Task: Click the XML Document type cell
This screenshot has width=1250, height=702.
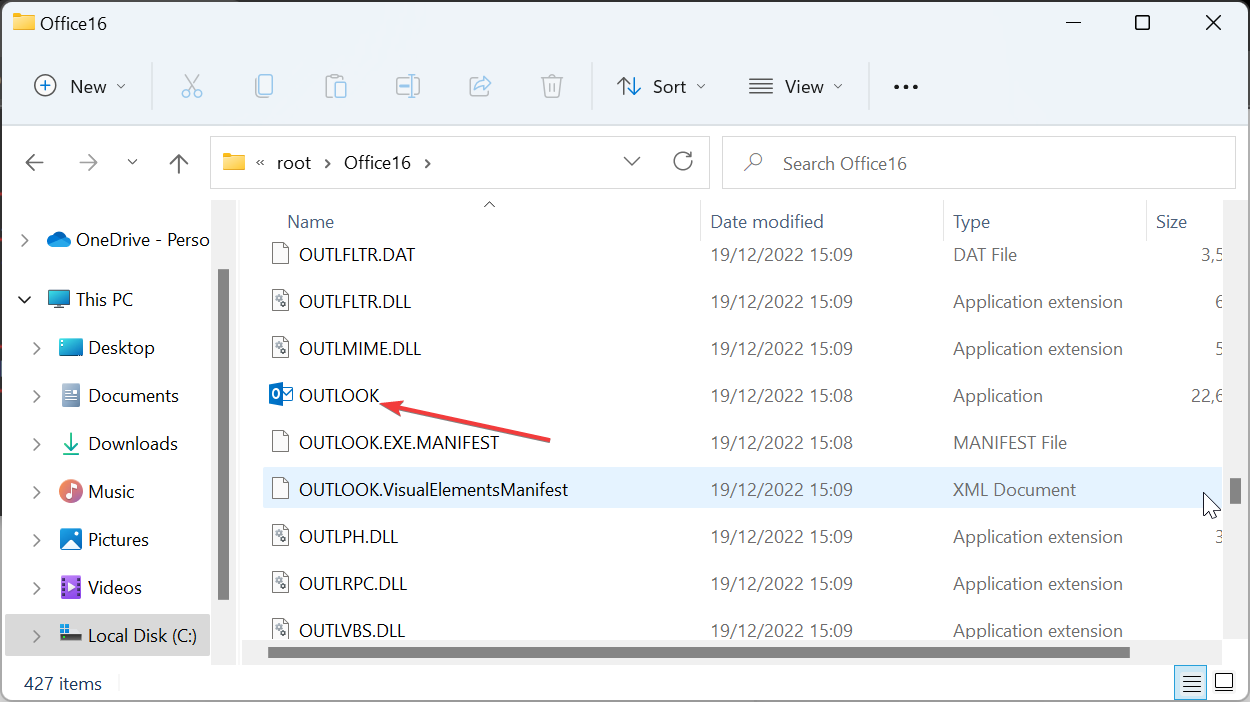Action: 1015,489
